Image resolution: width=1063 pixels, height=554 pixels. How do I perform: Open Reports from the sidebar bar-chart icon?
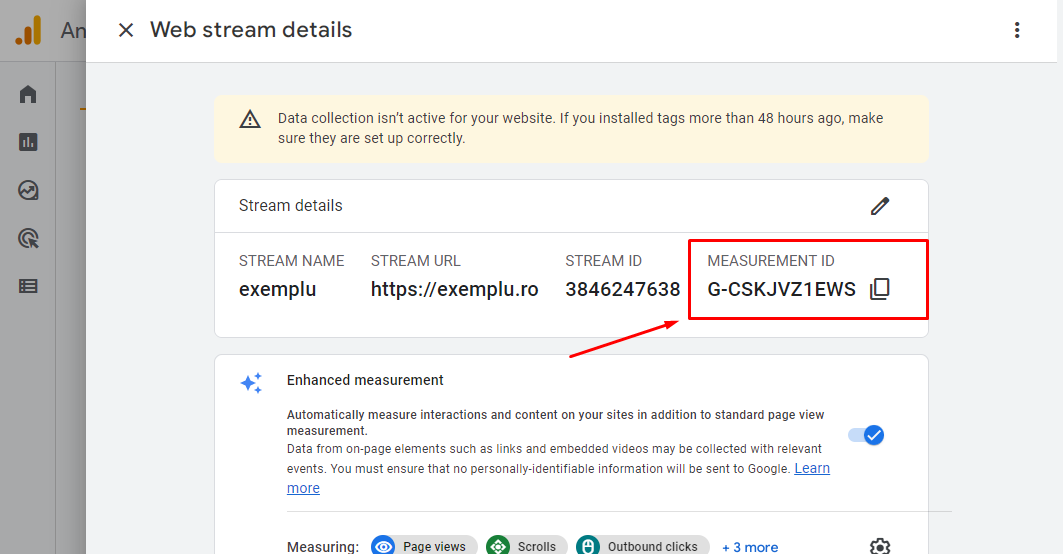pyautogui.click(x=28, y=142)
